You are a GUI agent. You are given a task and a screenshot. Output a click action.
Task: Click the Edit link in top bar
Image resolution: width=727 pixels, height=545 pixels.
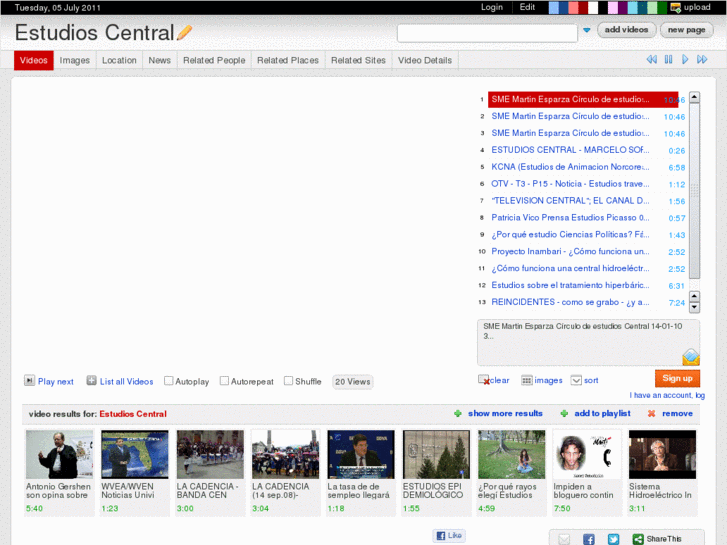coord(527,7)
